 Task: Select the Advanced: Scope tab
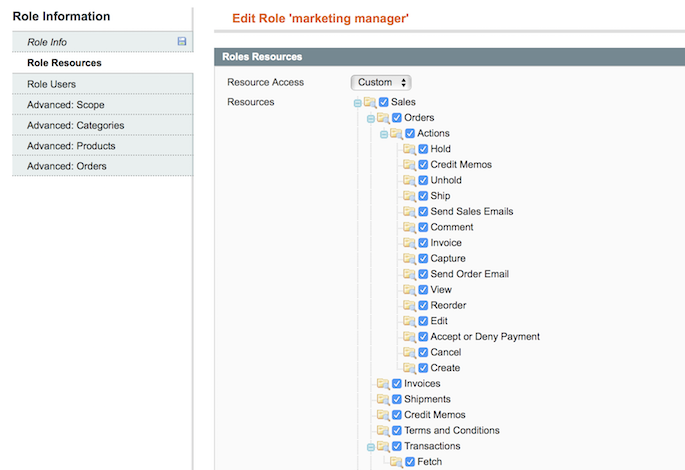(x=65, y=104)
